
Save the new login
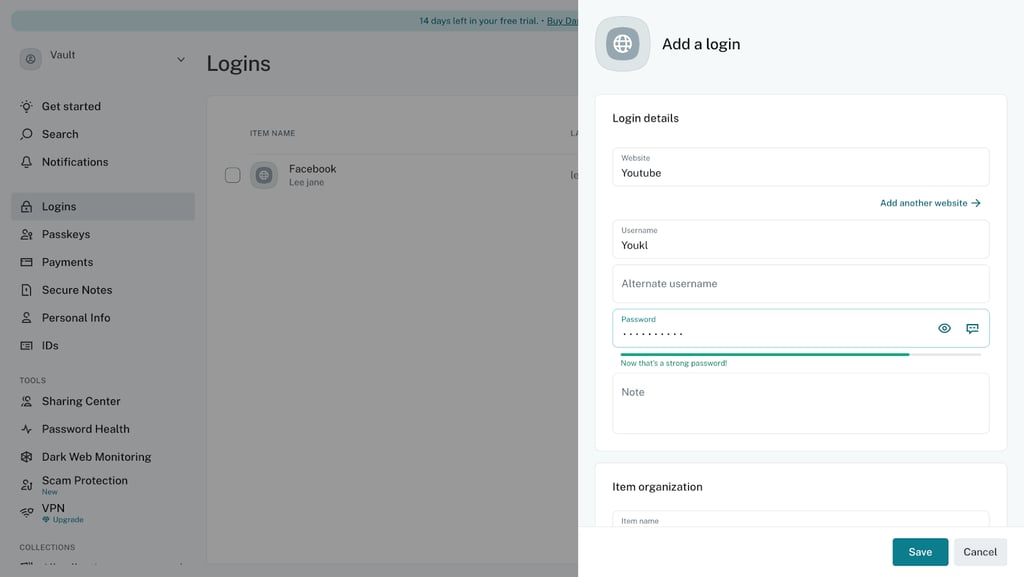click(920, 552)
